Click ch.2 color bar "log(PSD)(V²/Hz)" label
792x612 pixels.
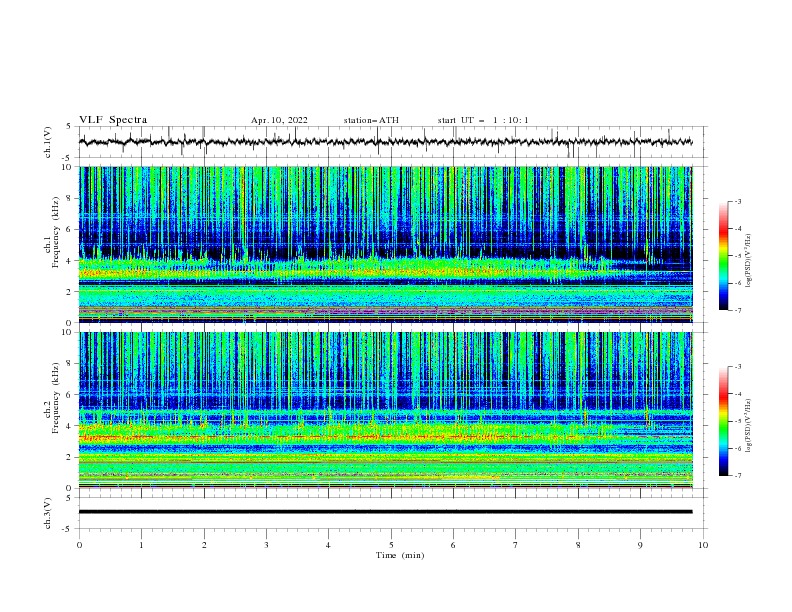749,425
